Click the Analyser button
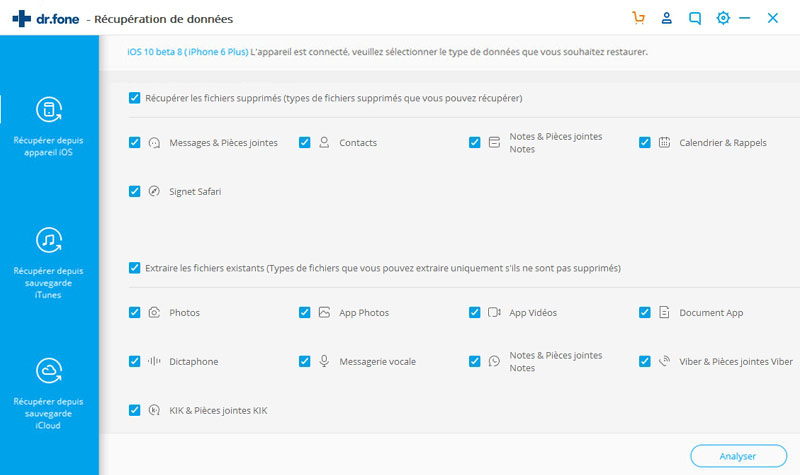Image resolution: width=800 pixels, height=475 pixels. [738, 456]
